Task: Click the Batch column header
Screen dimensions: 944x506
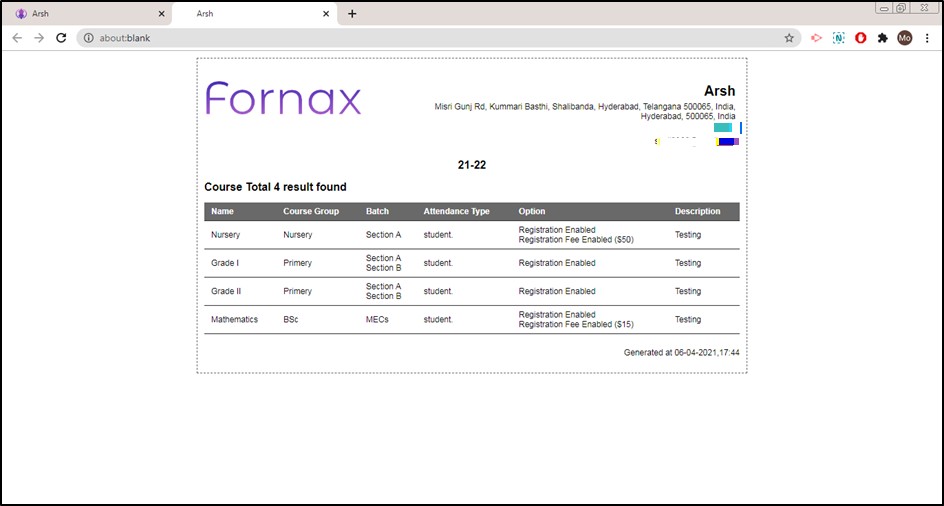Action: [x=377, y=211]
